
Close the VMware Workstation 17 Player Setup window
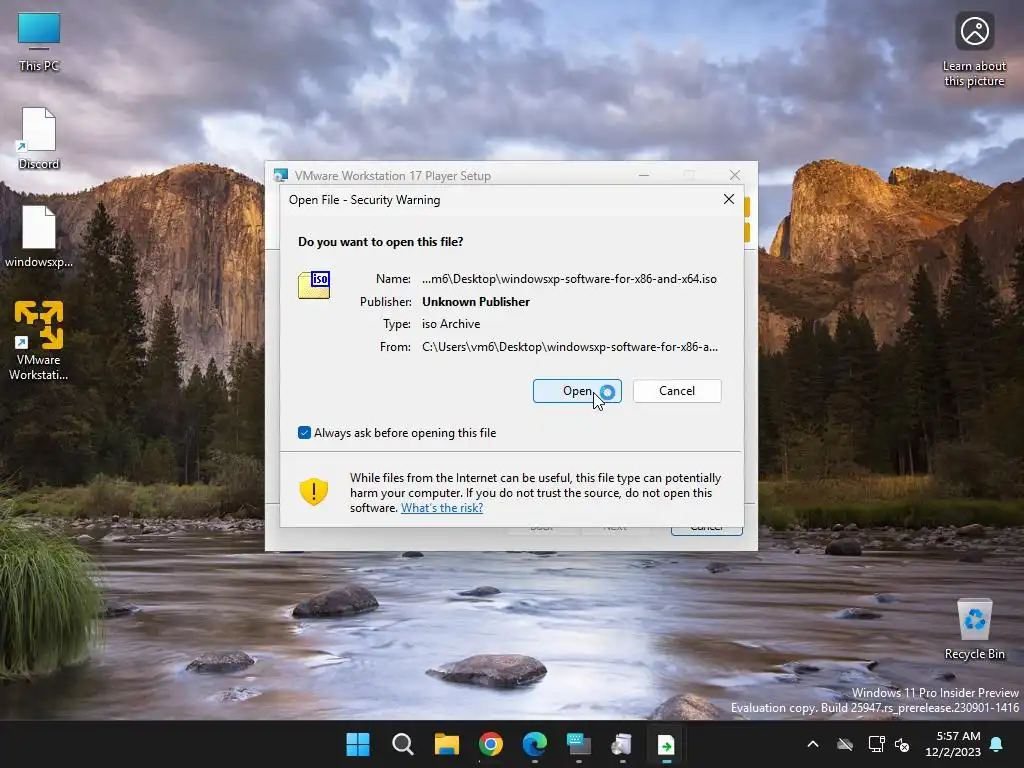coord(735,175)
